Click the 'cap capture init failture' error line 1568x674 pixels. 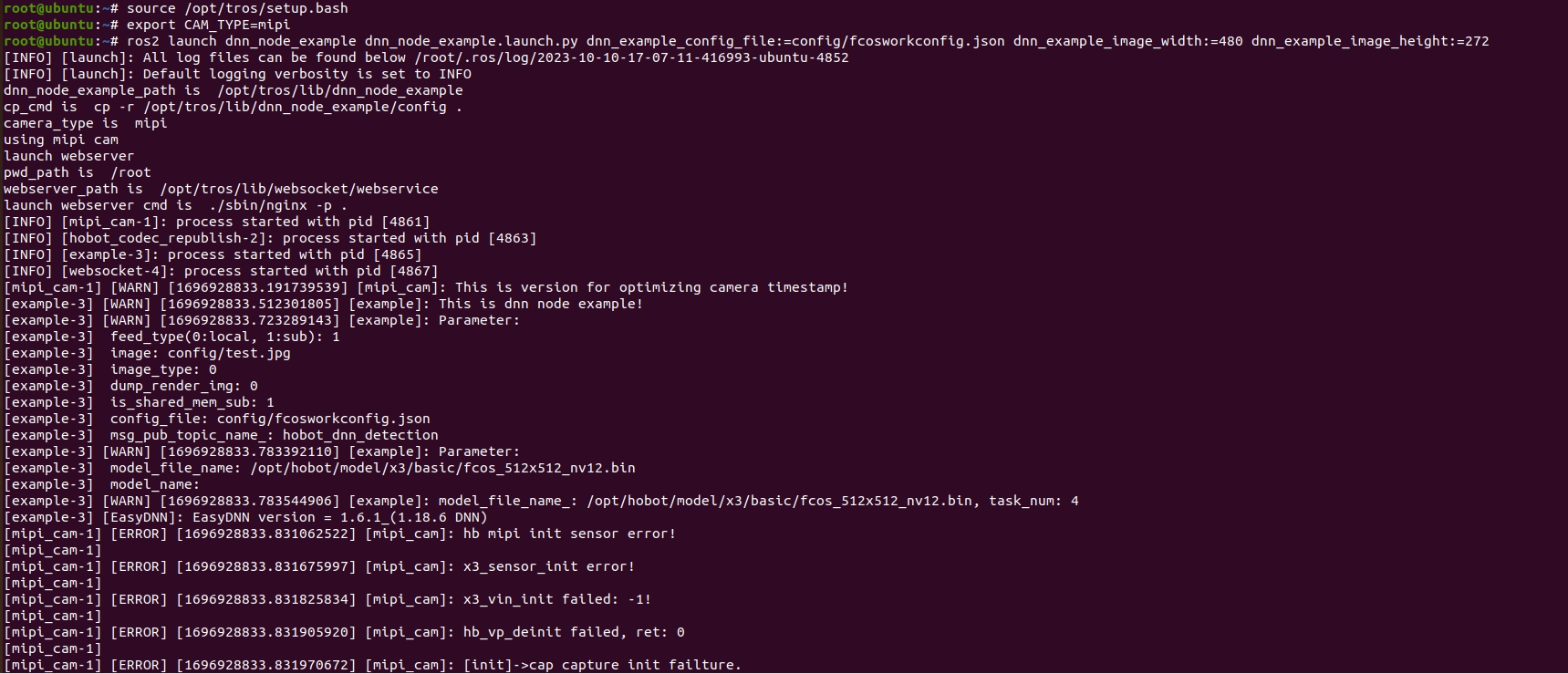(x=372, y=665)
